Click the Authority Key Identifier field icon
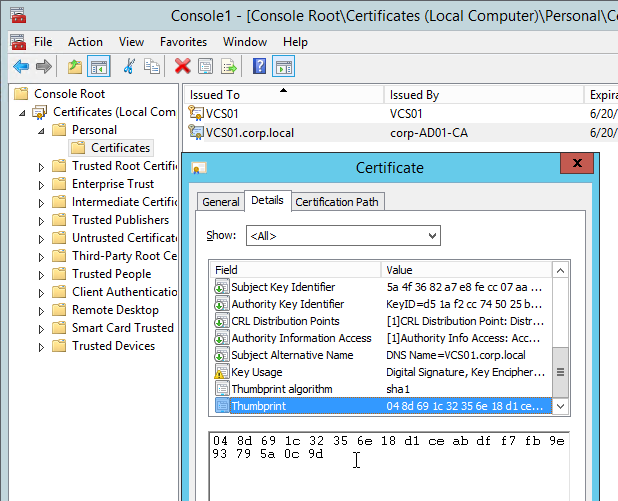 pos(222,304)
